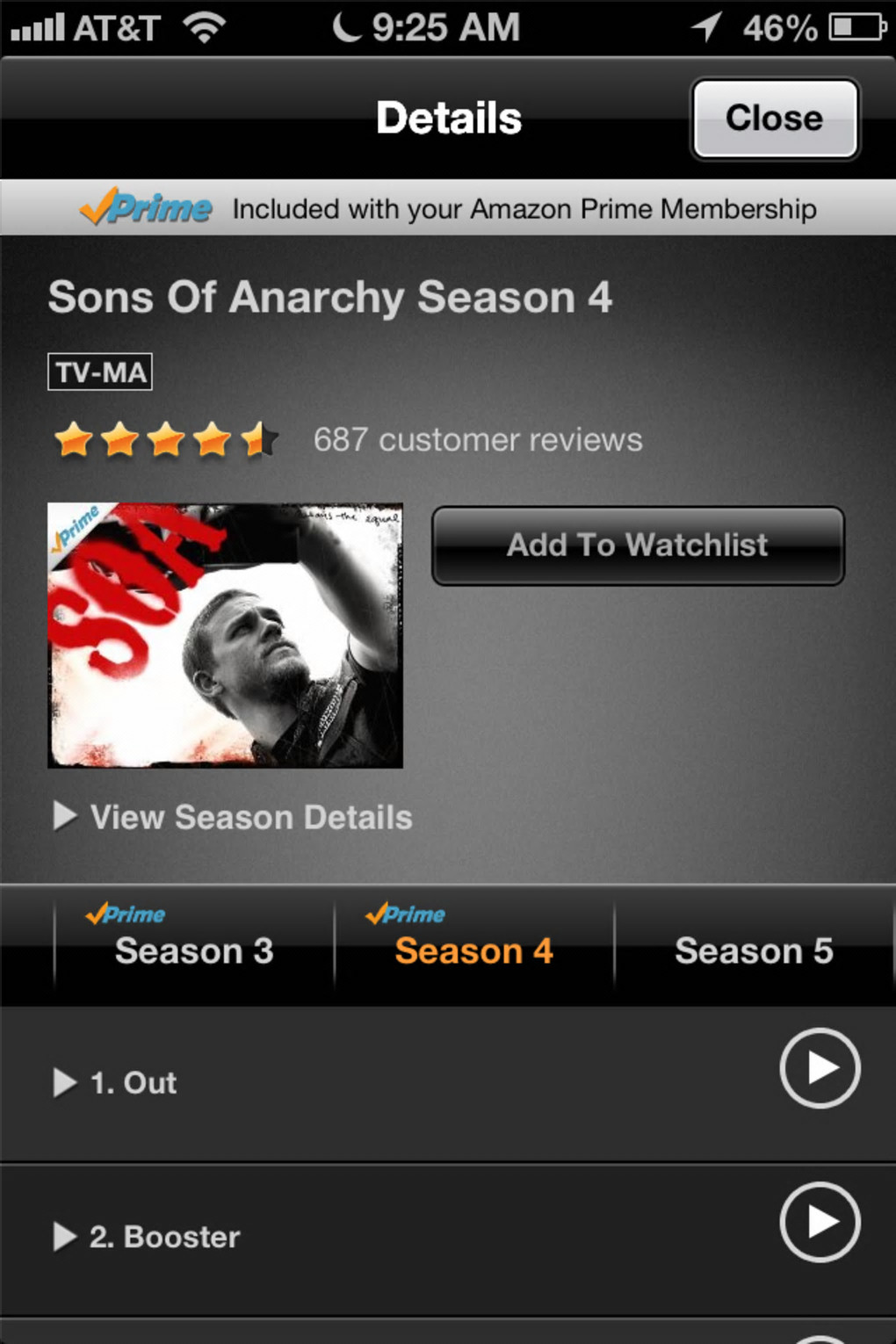Image resolution: width=896 pixels, height=1344 pixels.
Task: Tap the five-star rating icons
Action: [x=166, y=439]
